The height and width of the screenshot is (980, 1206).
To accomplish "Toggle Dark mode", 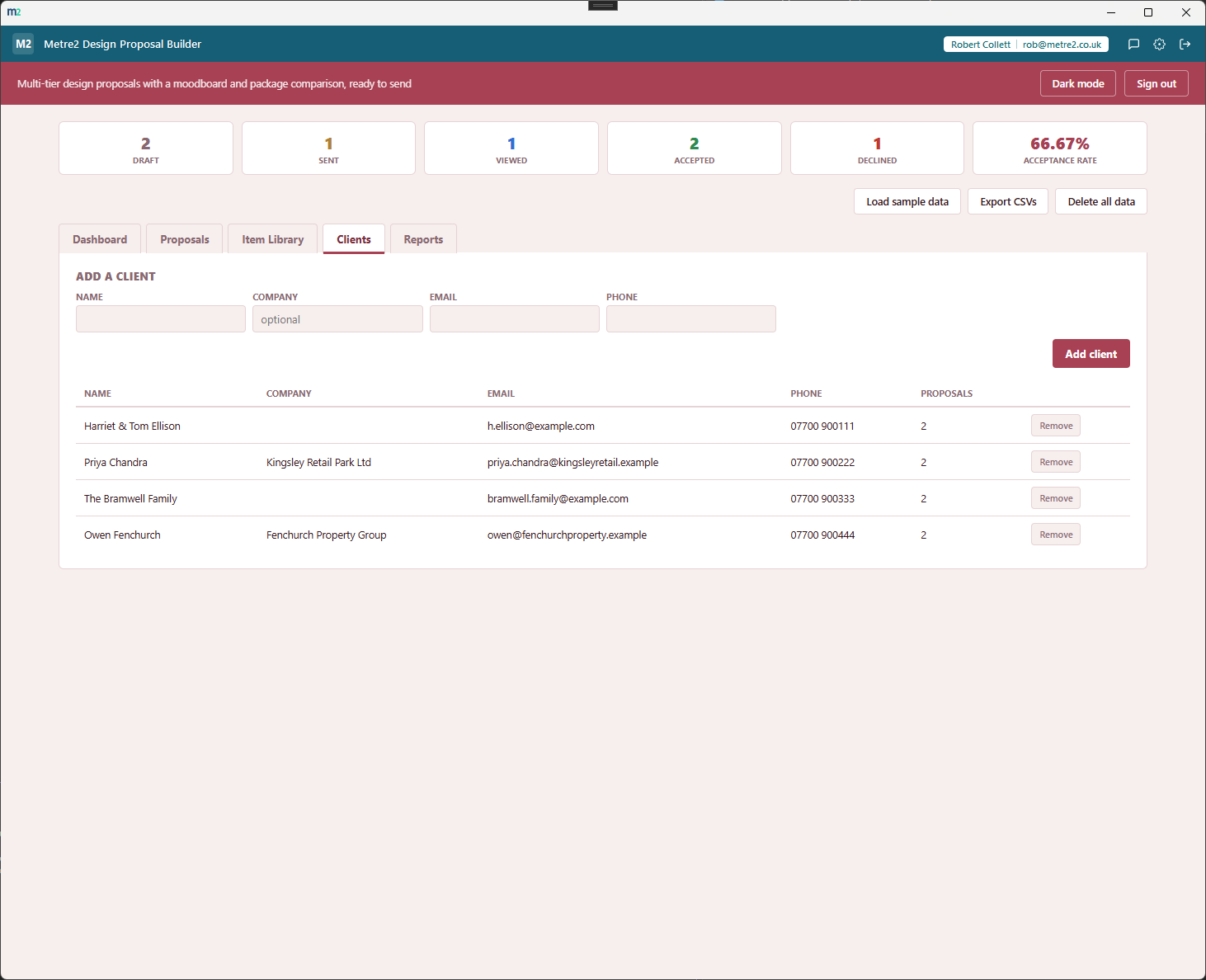I will (1077, 83).
